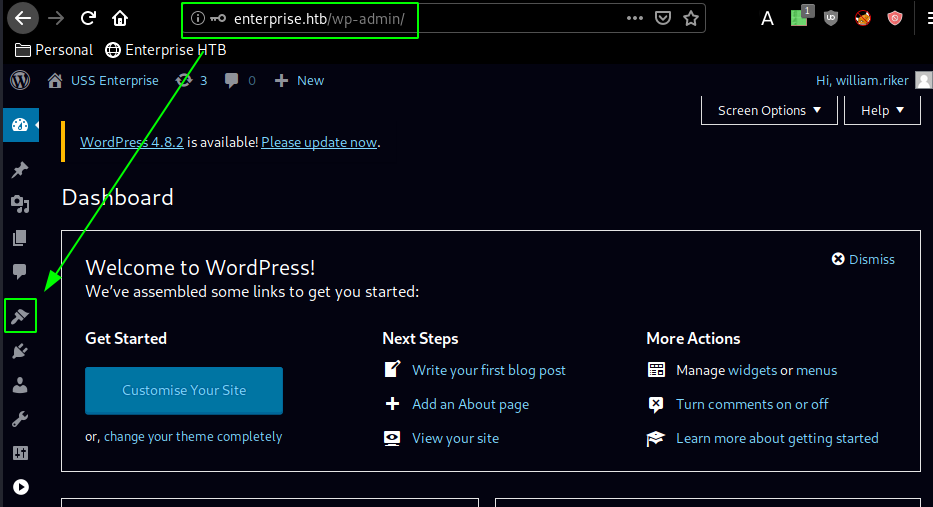Open the New content menu
Screen dimensions: 933x507
pyautogui.click(x=299, y=80)
